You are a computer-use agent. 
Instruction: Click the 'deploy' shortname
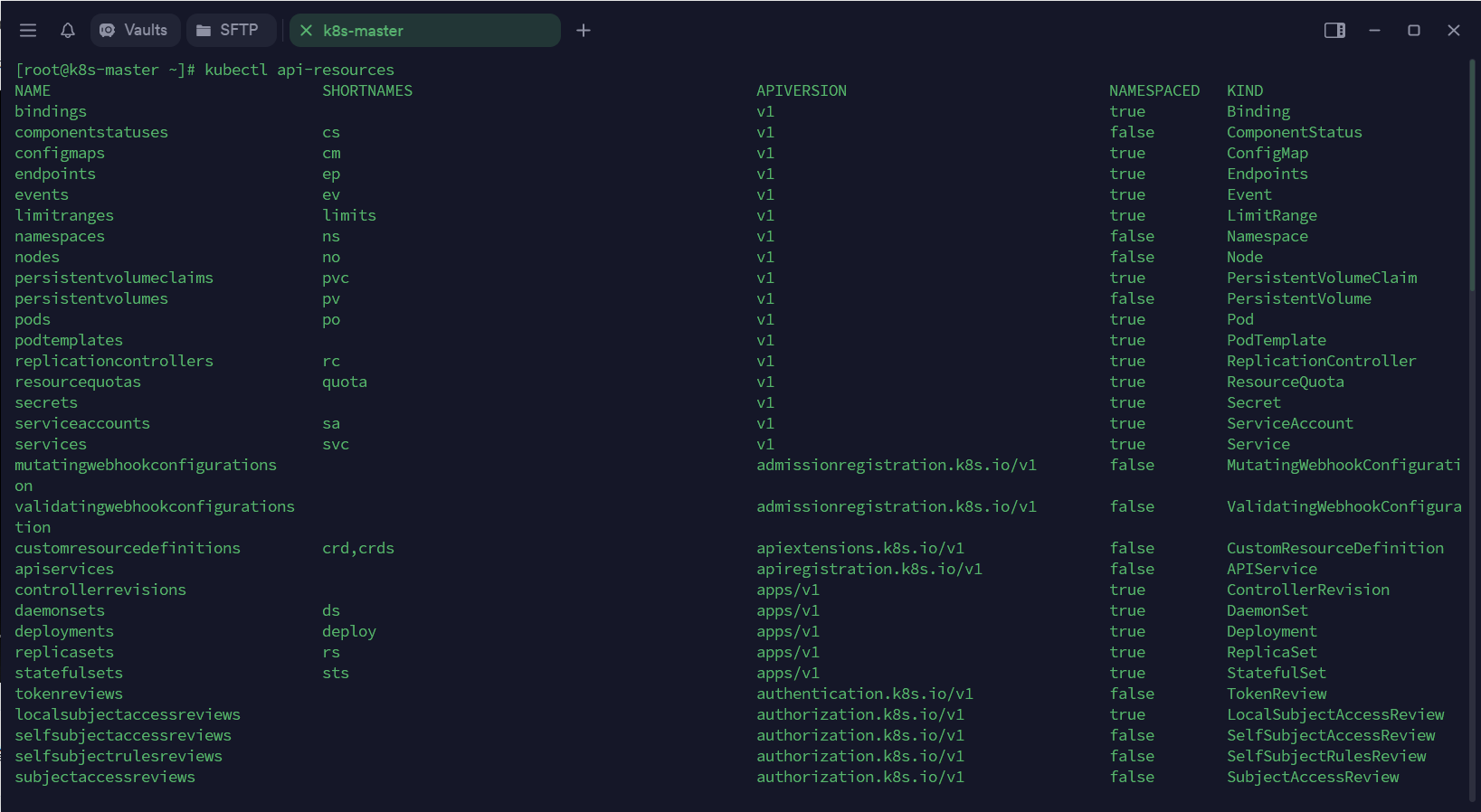(x=349, y=631)
